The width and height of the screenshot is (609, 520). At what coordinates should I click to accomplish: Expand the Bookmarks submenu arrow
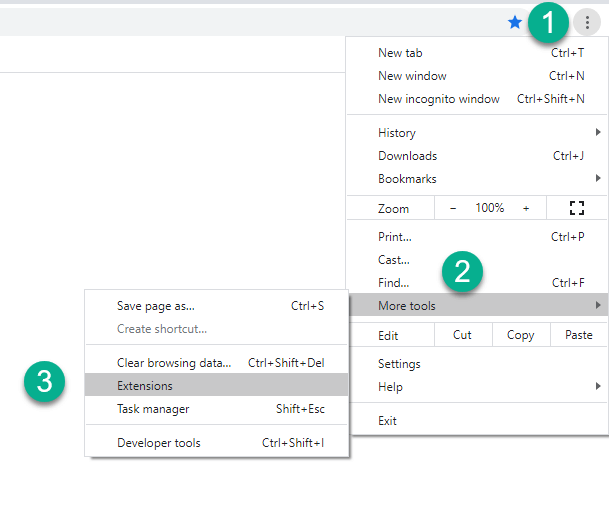(598, 178)
